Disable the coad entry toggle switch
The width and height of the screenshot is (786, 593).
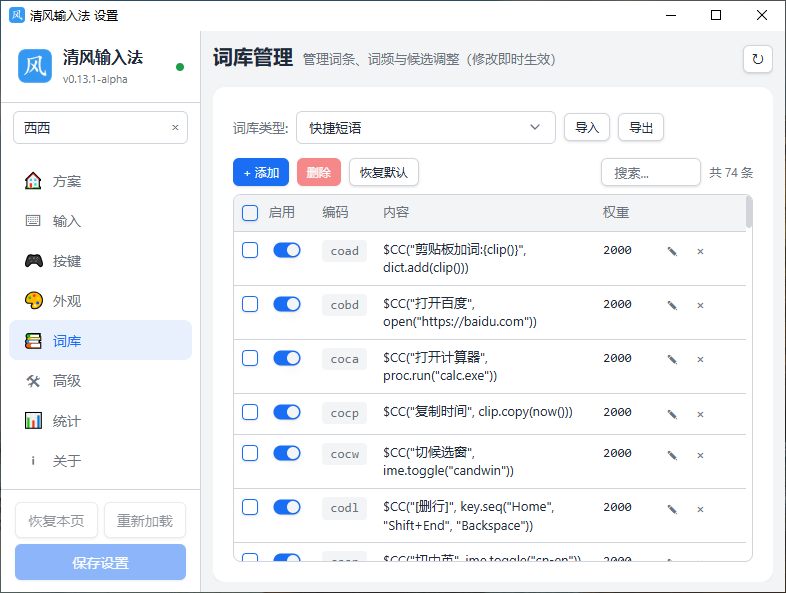[287, 250]
